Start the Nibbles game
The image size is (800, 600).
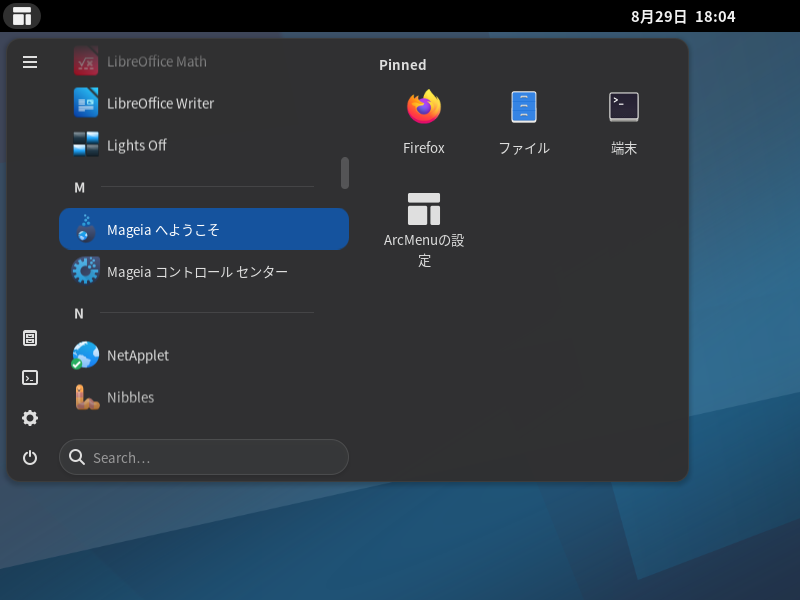pos(204,397)
